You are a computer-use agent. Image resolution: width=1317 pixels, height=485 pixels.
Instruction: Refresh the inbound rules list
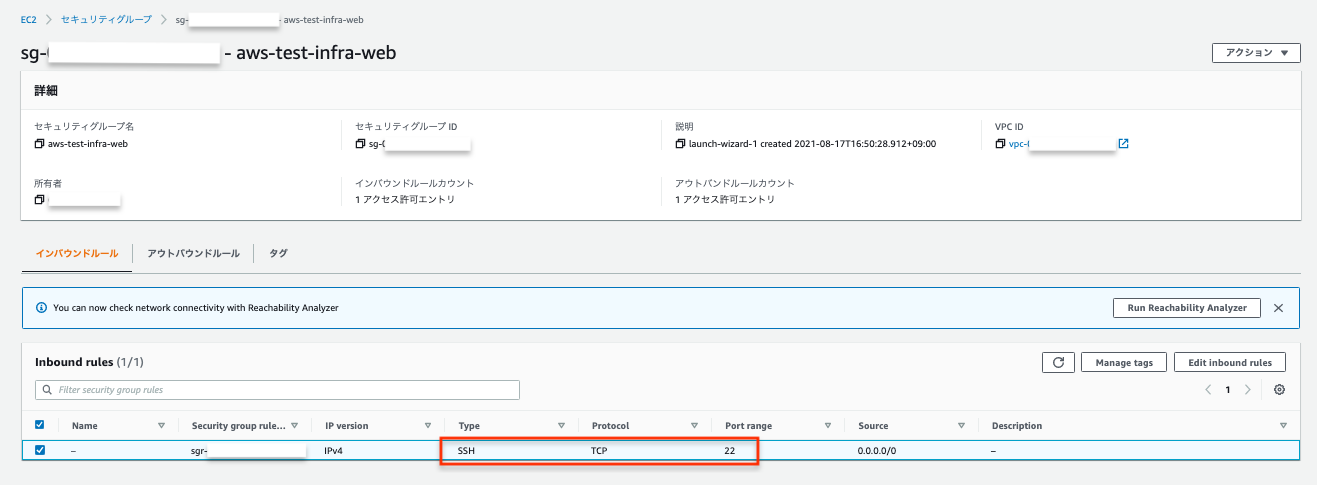click(1057, 362)
